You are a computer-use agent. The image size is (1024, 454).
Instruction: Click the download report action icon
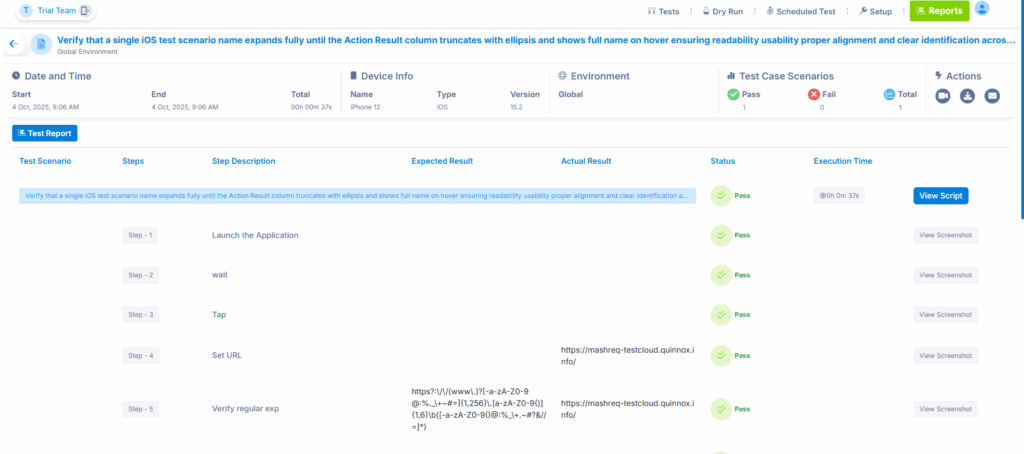(967, 96)
